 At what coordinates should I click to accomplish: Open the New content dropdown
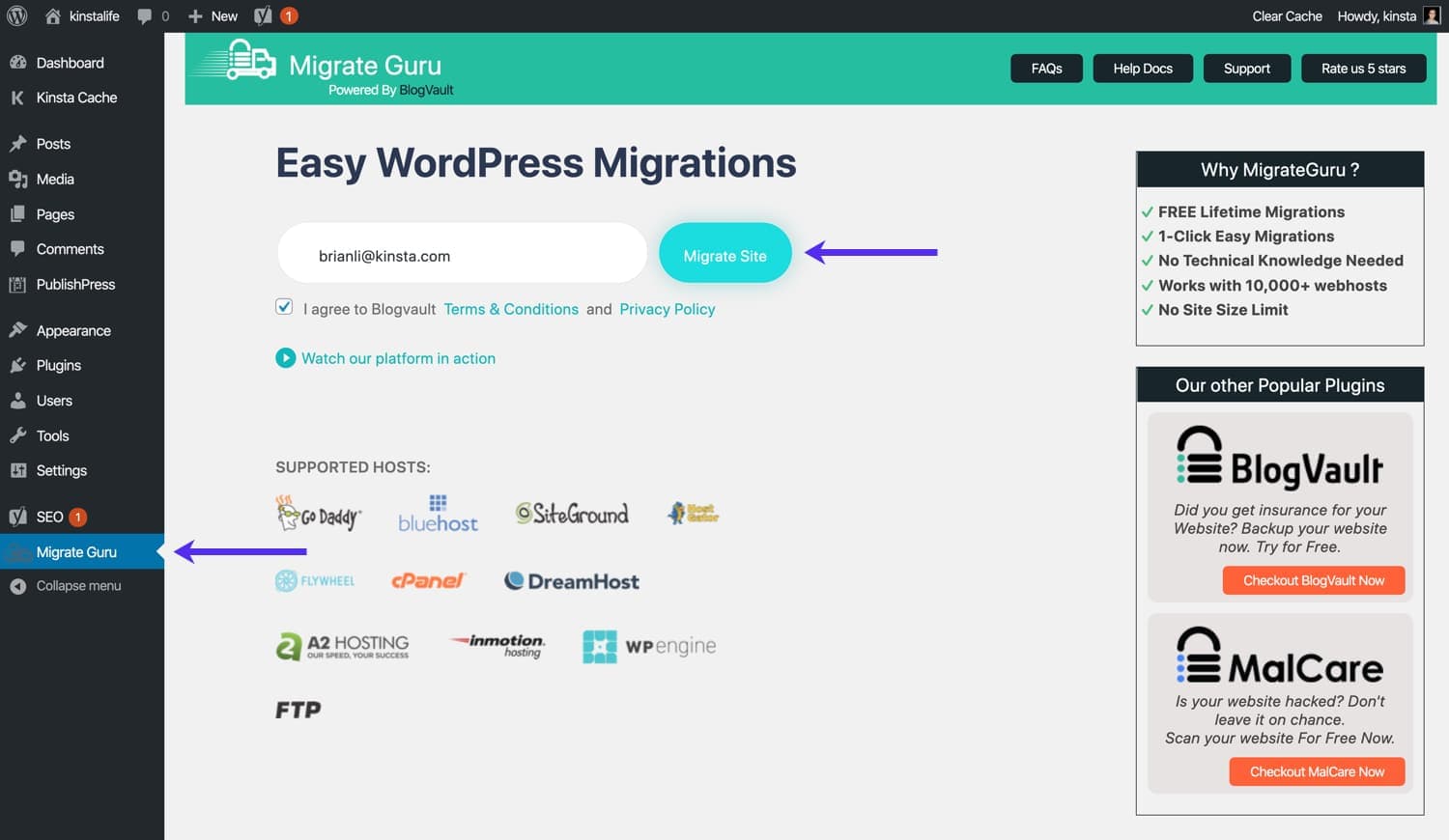(x=211, y=15)
